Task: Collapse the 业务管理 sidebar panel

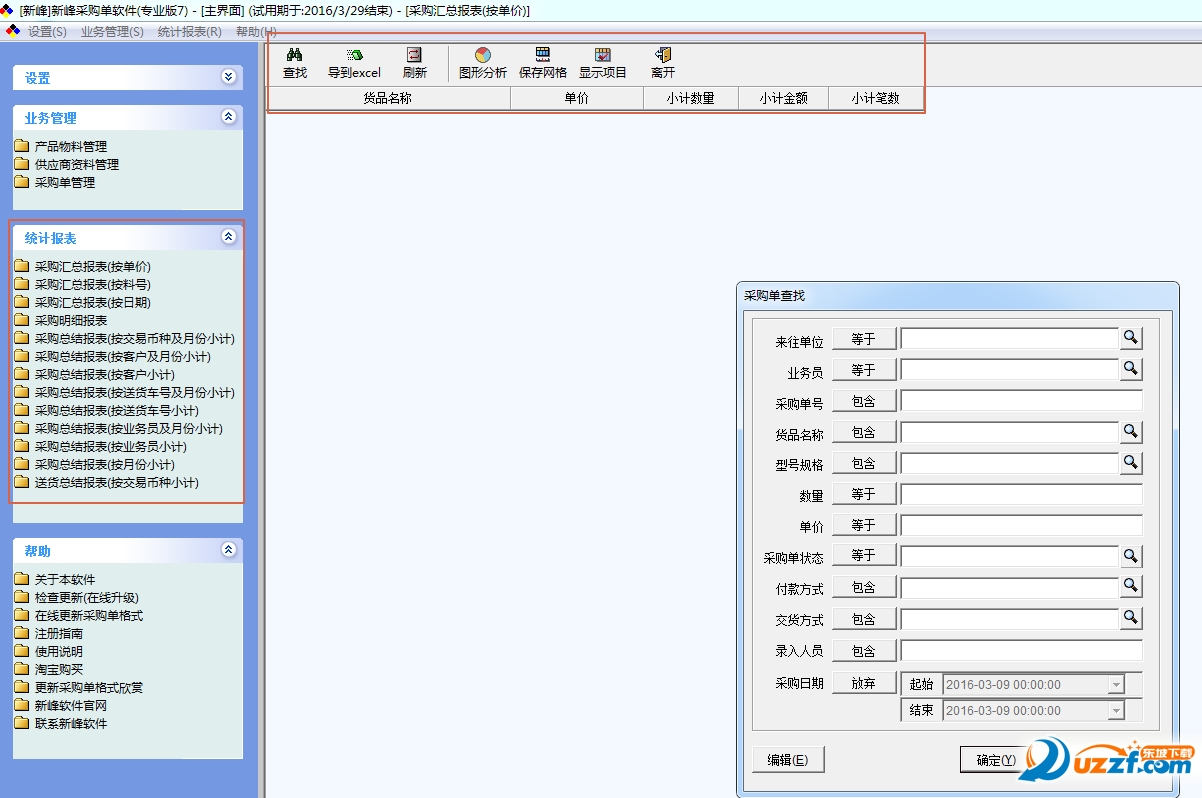Action: (x=228, y=116)
